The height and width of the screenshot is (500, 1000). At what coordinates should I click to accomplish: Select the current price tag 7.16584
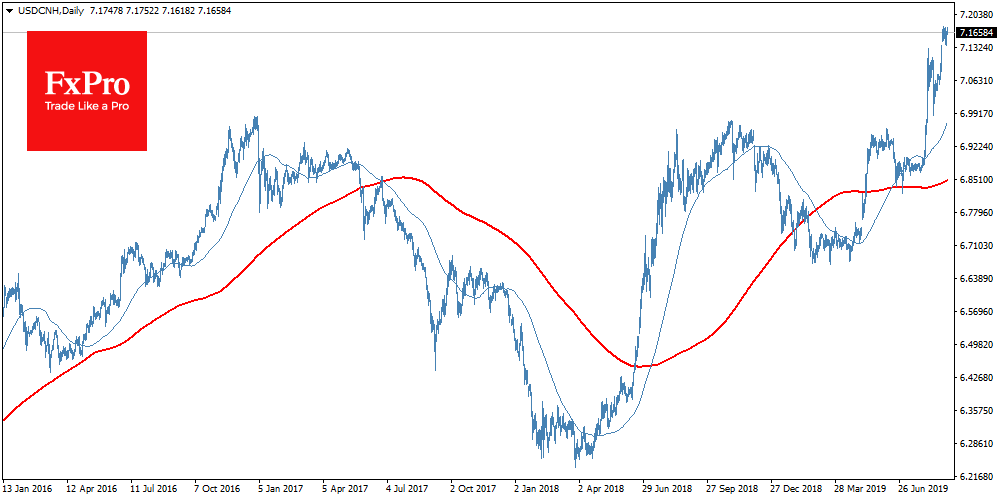coord(976,32)
